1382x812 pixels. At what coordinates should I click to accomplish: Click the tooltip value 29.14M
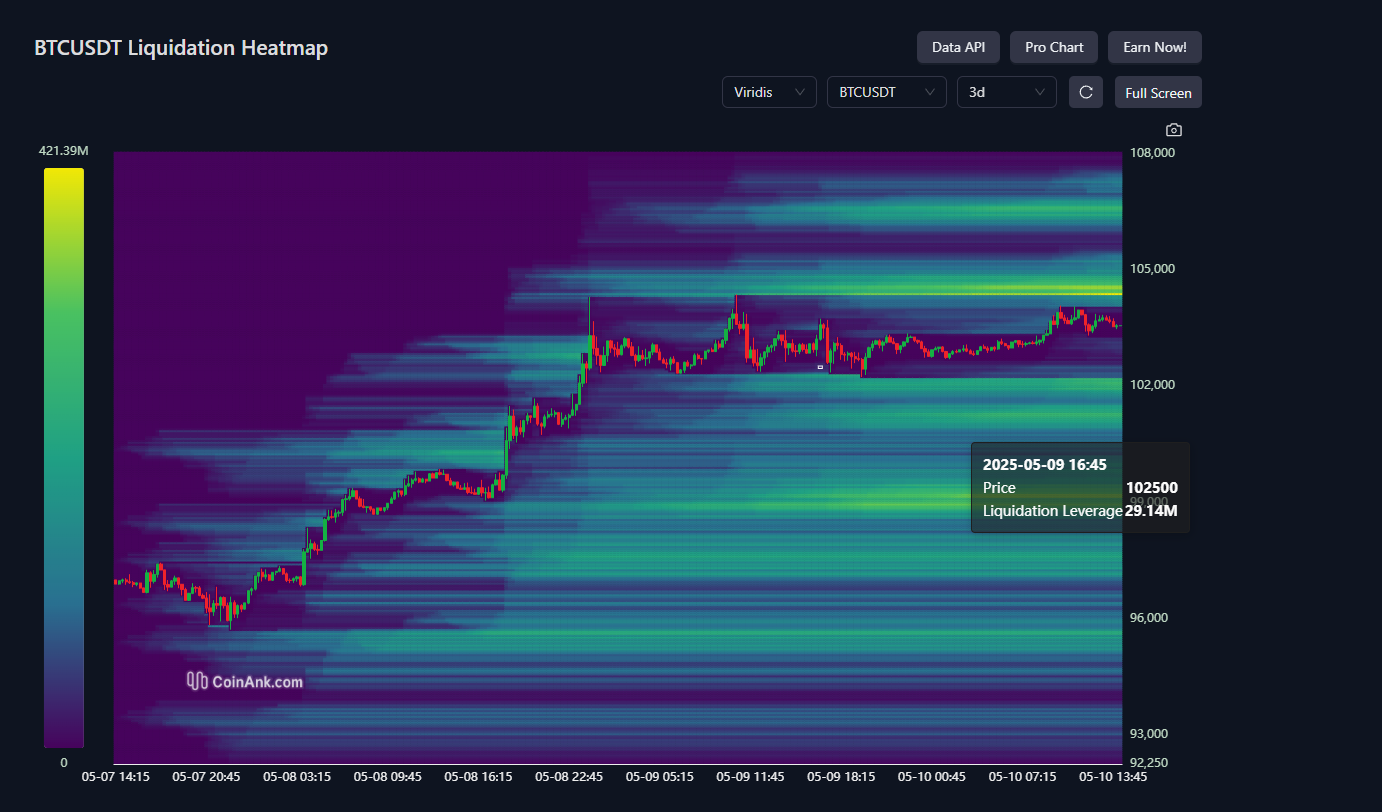tap(1151, 511)
